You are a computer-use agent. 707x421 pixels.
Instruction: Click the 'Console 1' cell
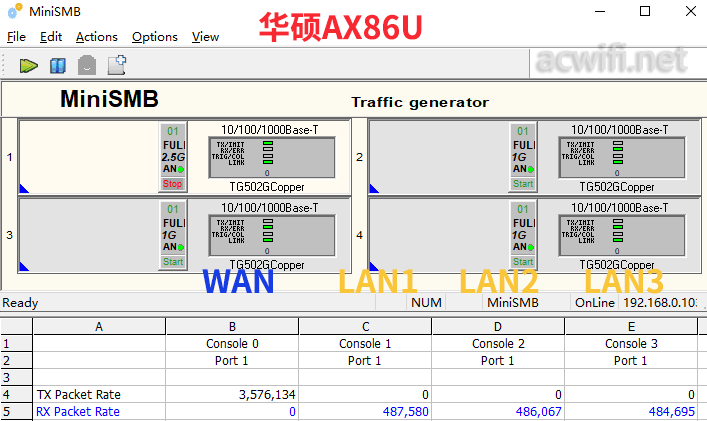[365, 343]
